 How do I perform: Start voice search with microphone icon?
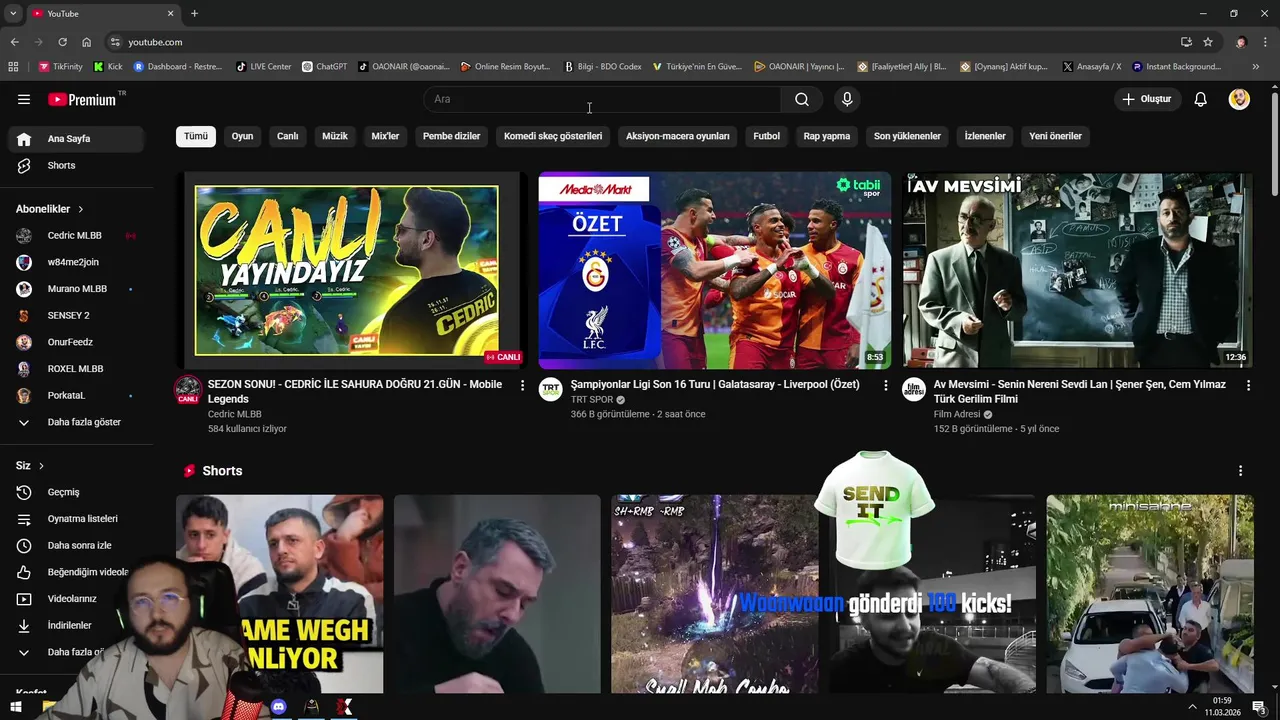pyautogui.click(x=847, y=99)
